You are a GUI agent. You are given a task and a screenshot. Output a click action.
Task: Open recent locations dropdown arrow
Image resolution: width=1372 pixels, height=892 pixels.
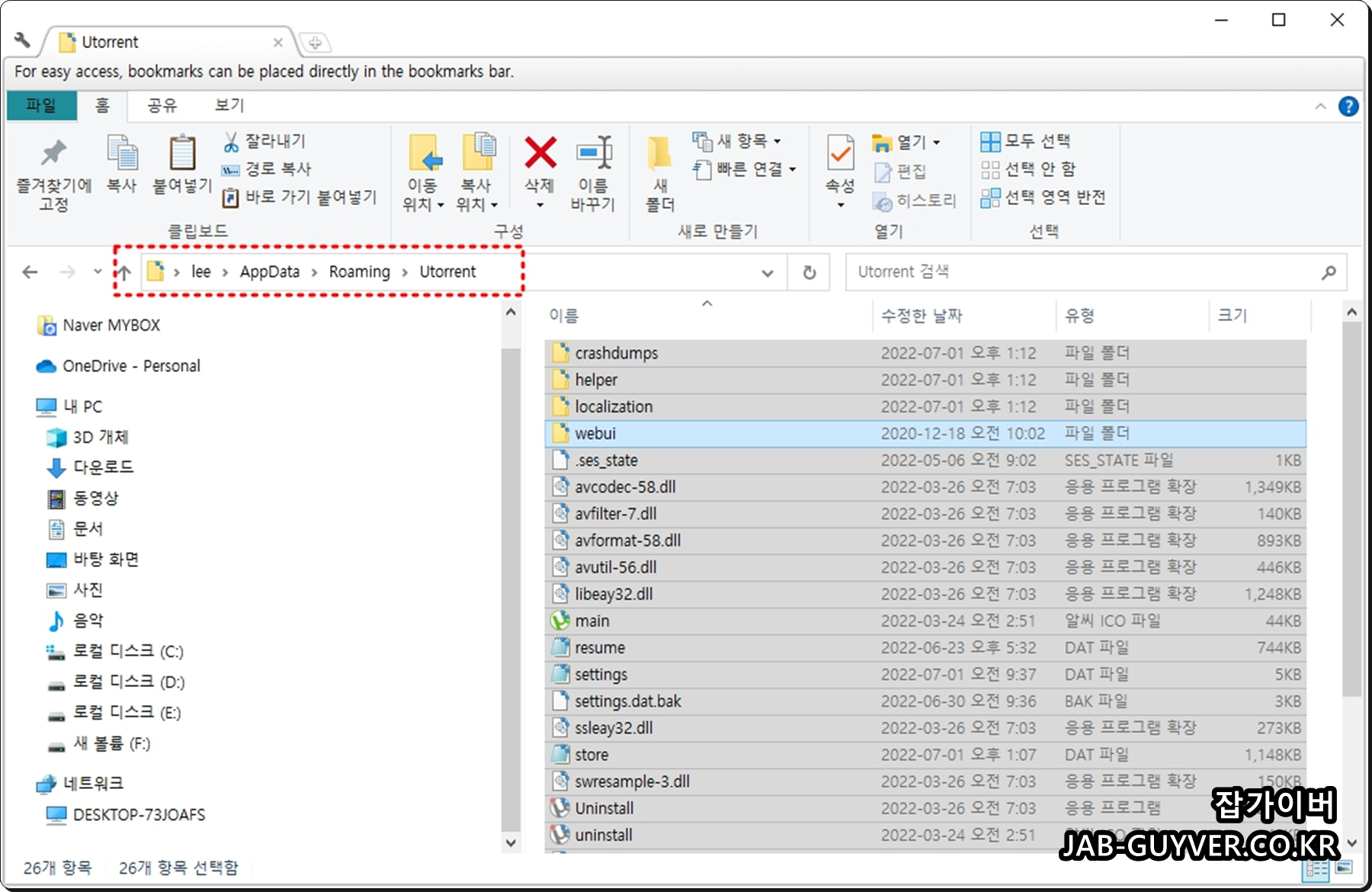click(98, 271)
